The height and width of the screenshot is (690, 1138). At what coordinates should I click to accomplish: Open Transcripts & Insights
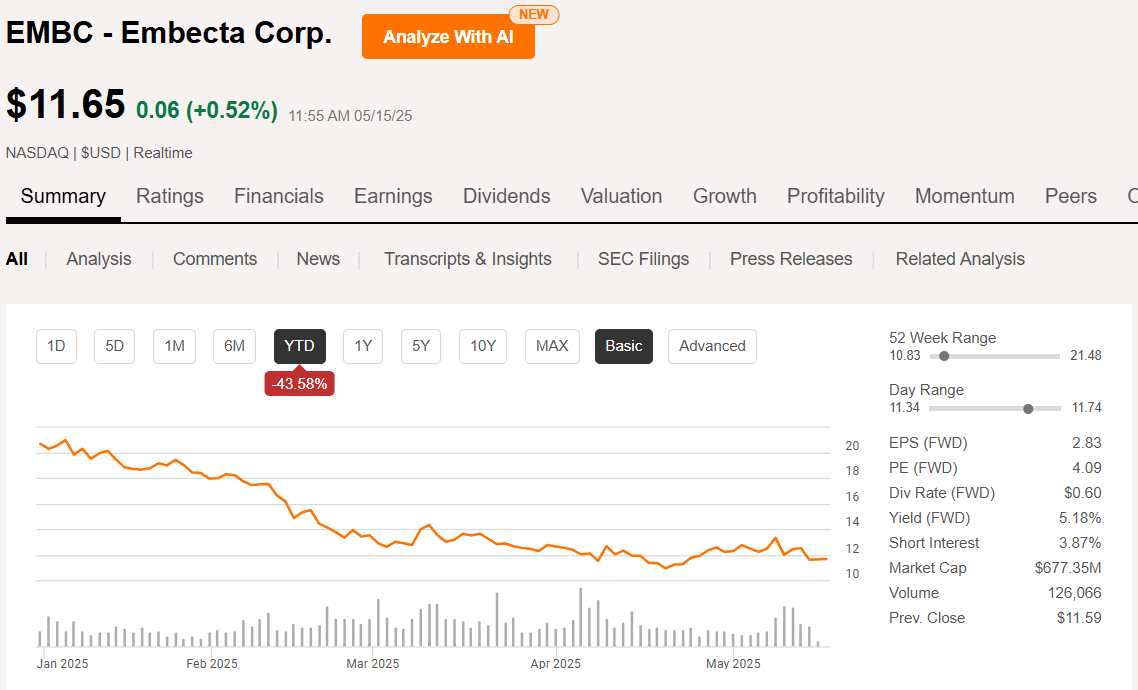click(x=468, y=258)
